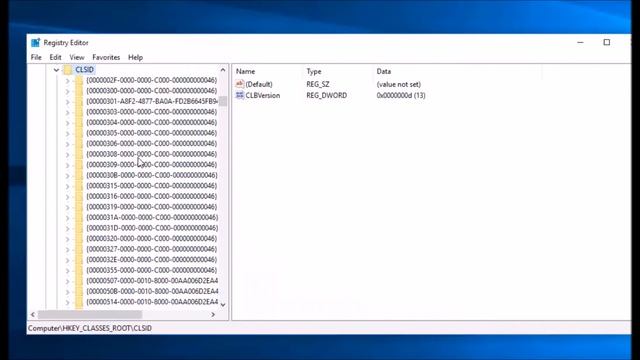Expand the {0000050B-0000-0010-8000-00AA006D2EA4 key
This screenshot has width=640, height=360.
[67, 292]
